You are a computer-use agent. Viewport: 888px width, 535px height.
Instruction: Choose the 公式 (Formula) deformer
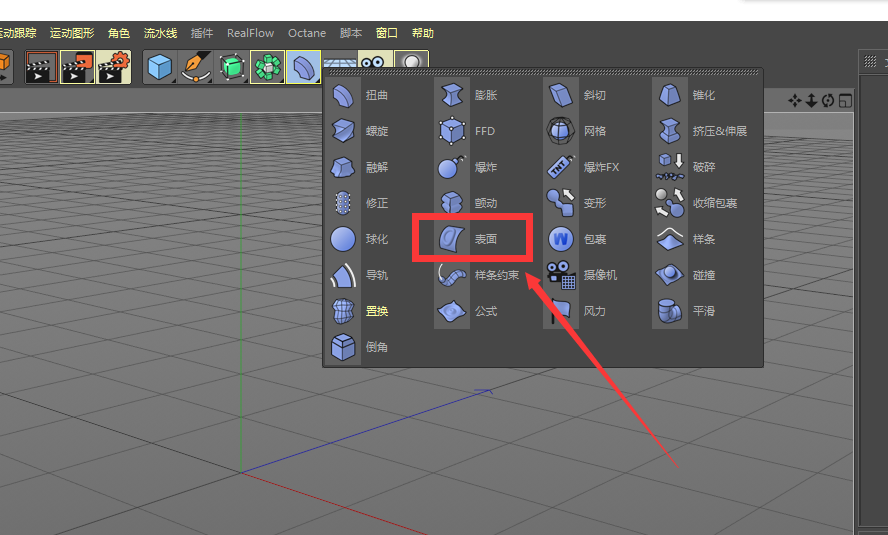tap(468, 311)
